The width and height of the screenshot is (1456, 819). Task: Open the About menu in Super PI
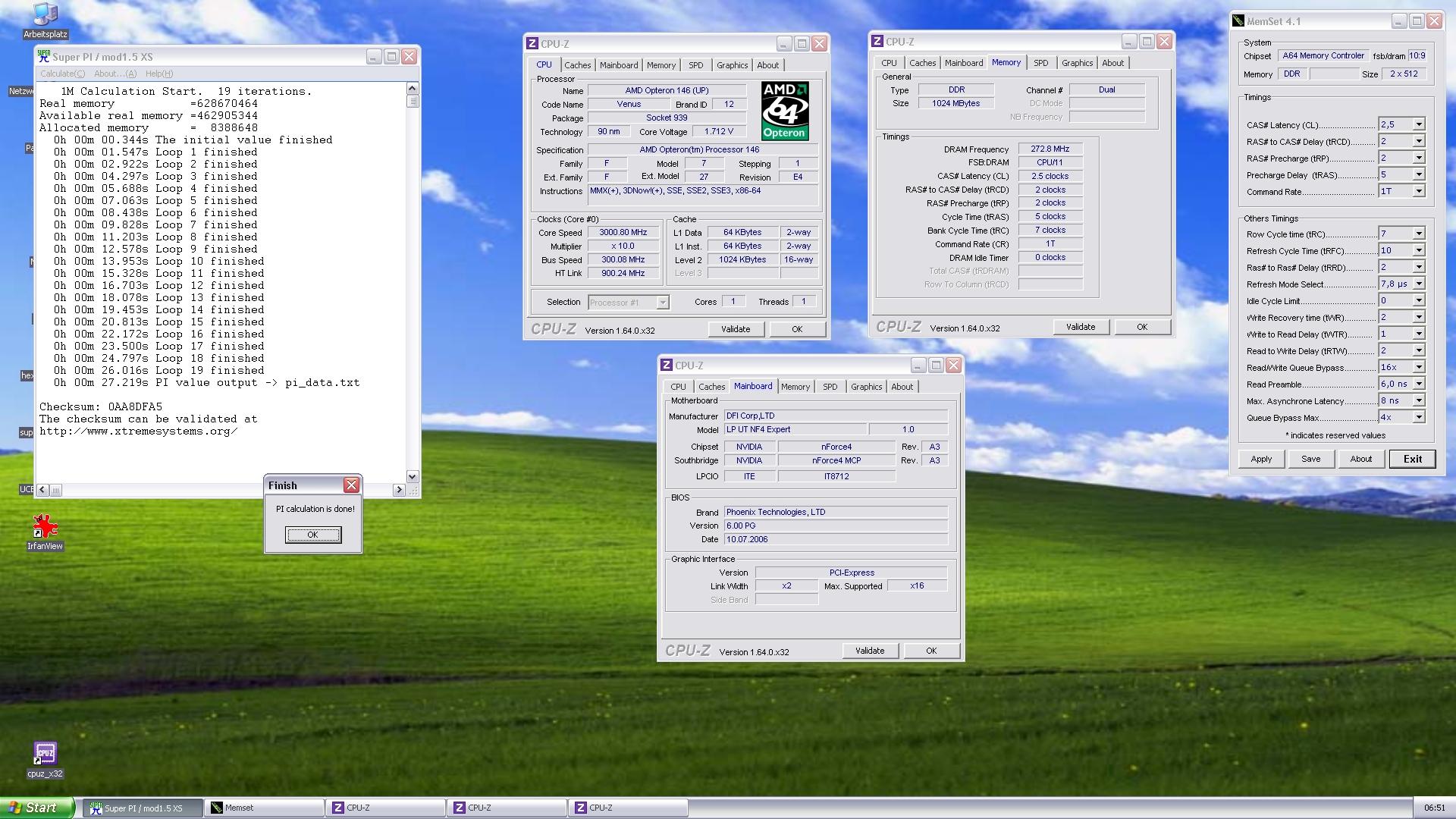pos(115,74)
